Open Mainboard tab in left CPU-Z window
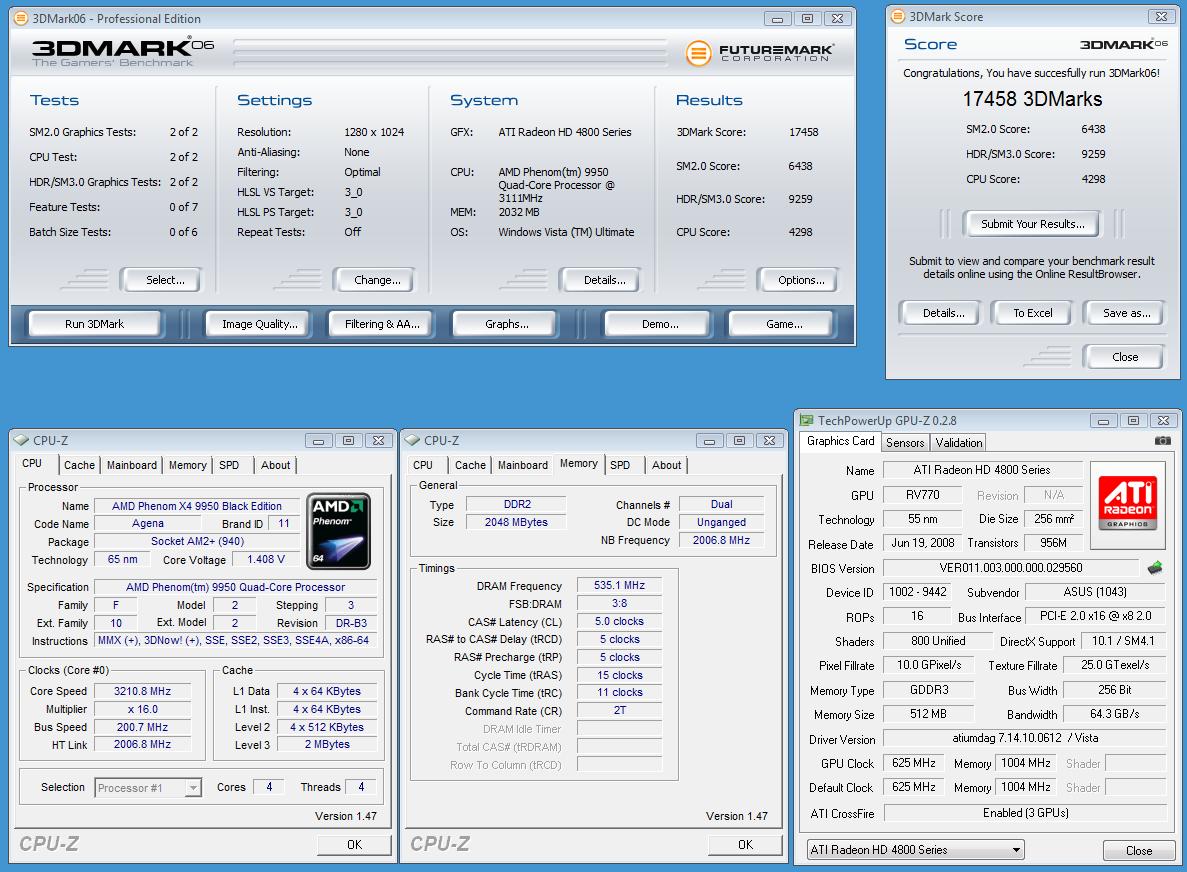The height and width of the screenshot is (872, 1187). 132,465
